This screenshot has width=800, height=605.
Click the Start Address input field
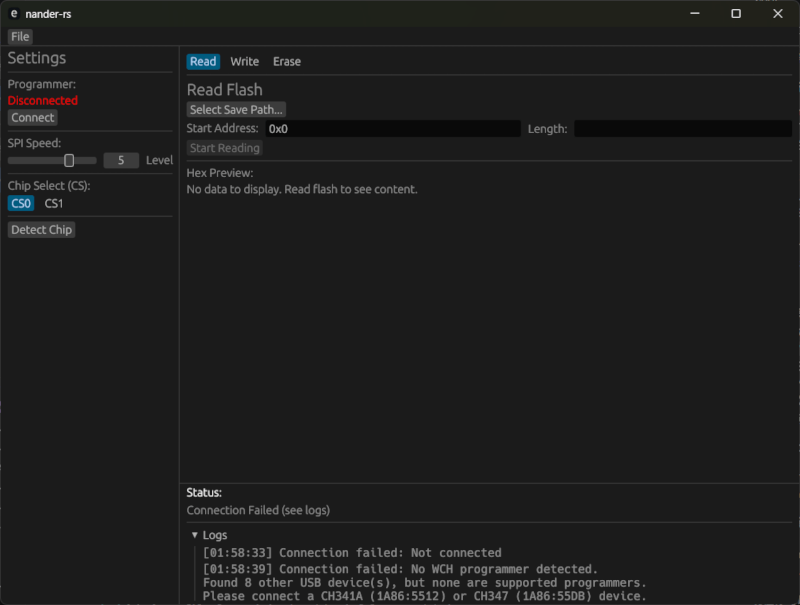point(390,128)
